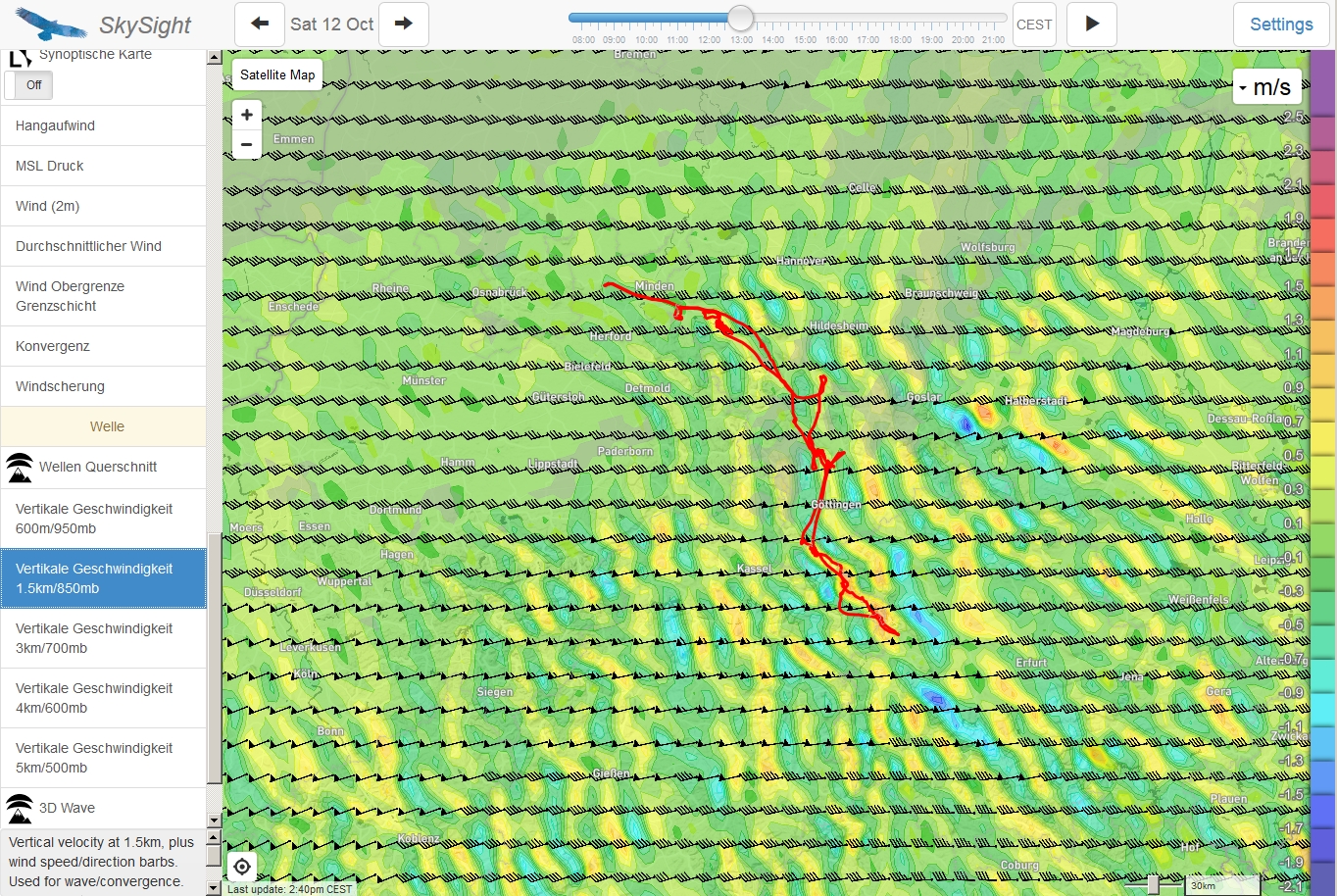The width and height of the screenshot is (1337, 896).
Task: Select the Konvergenz layer
Action: (53, 346)
